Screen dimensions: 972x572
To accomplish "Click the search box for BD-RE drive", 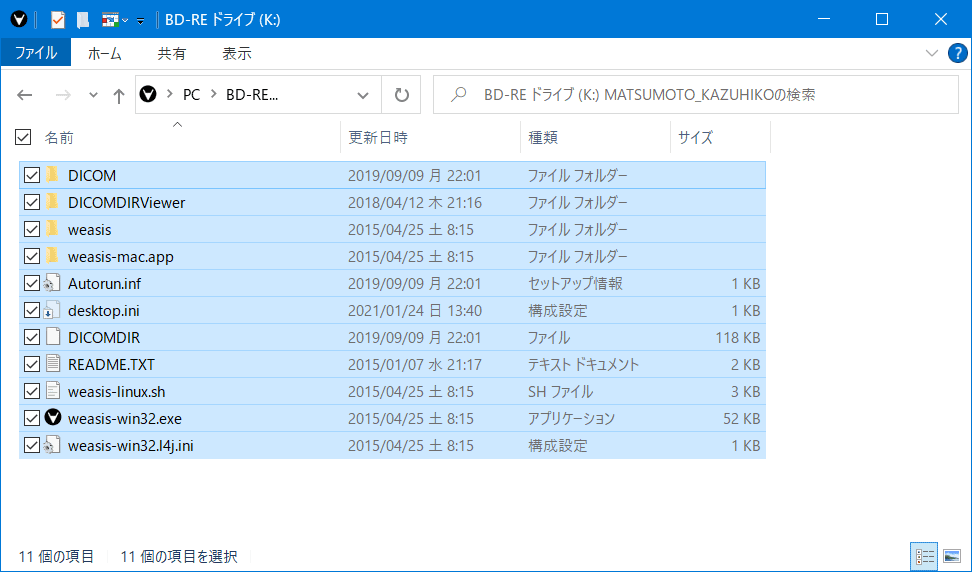I will (696, 95).
